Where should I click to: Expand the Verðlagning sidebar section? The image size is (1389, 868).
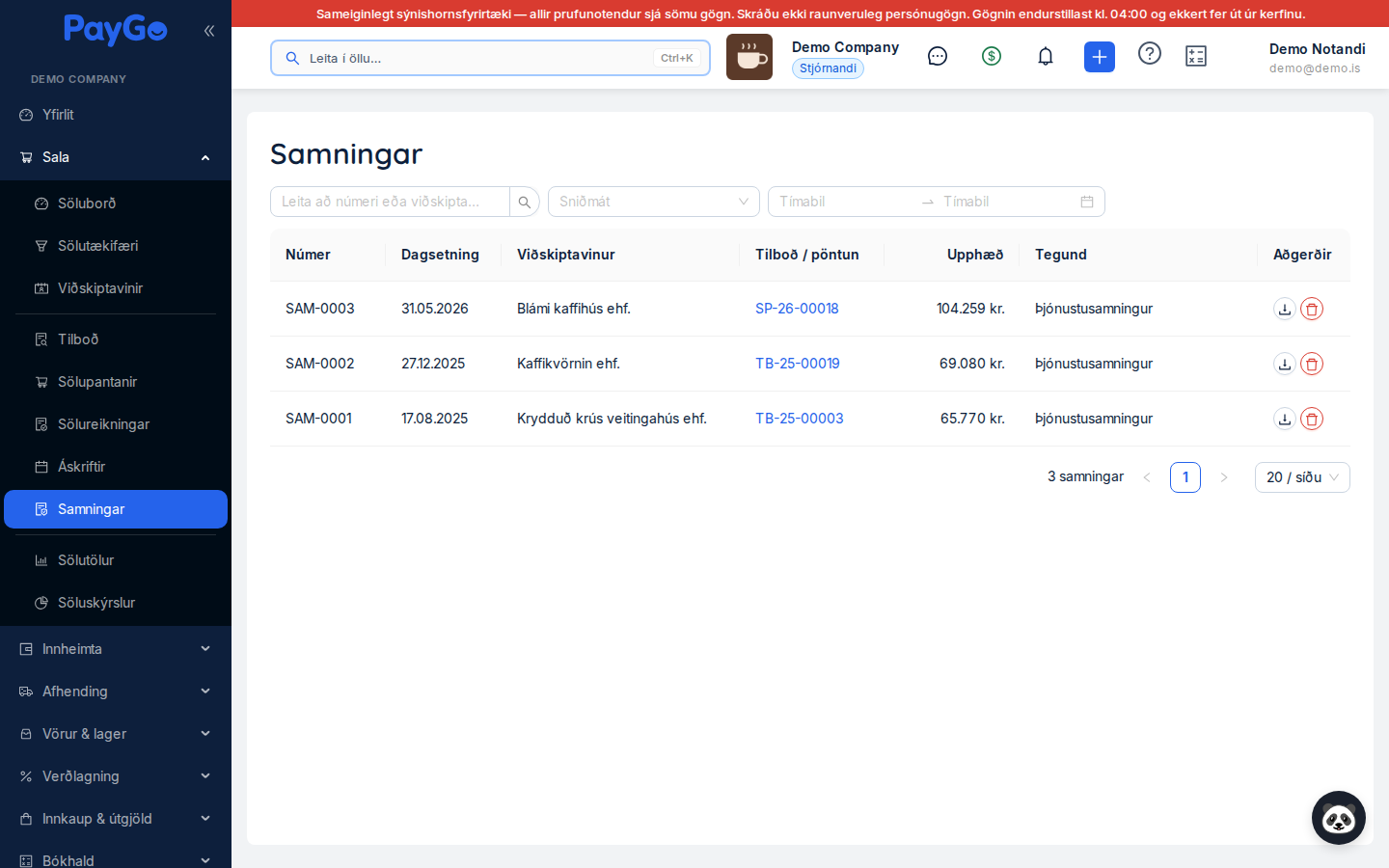pos(116,776)
